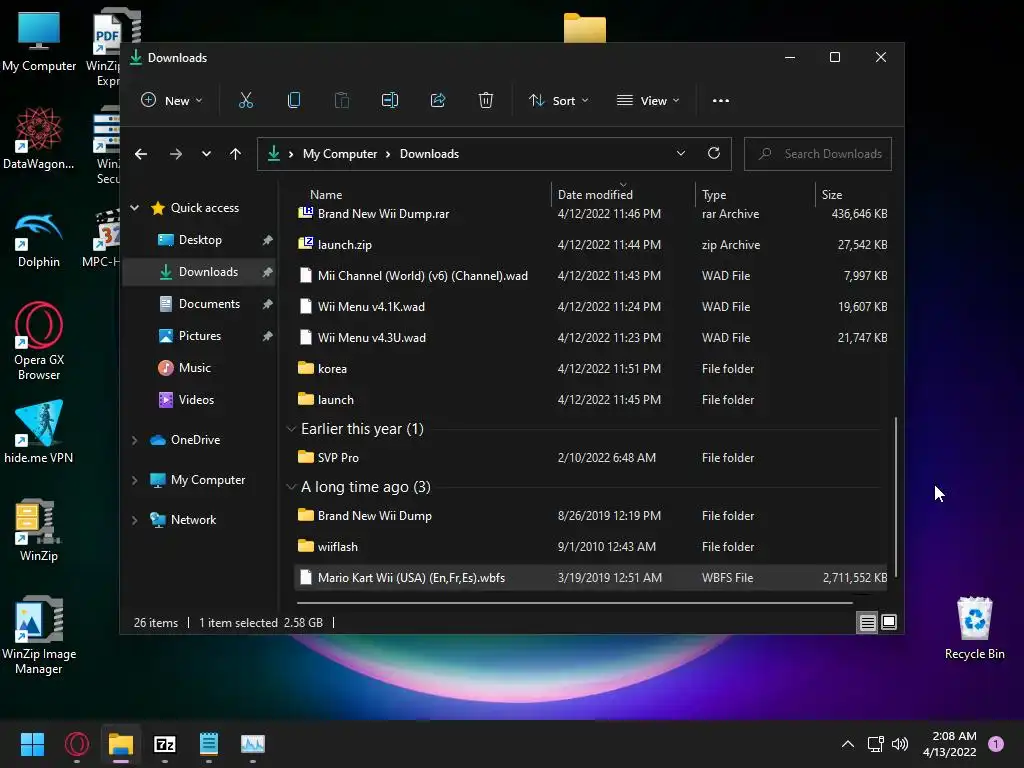
Task: Collapse the Earlier this year group
Action: 291,429
